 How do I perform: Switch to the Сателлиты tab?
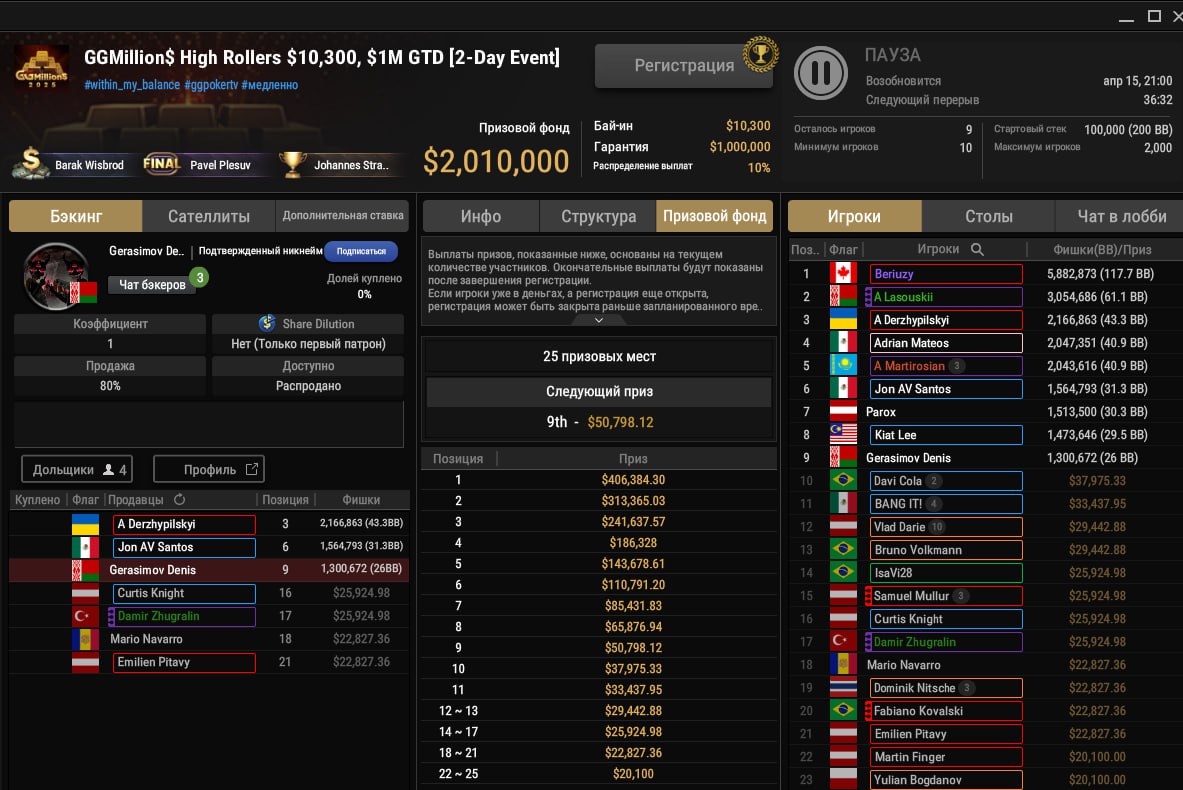[208, 216]
